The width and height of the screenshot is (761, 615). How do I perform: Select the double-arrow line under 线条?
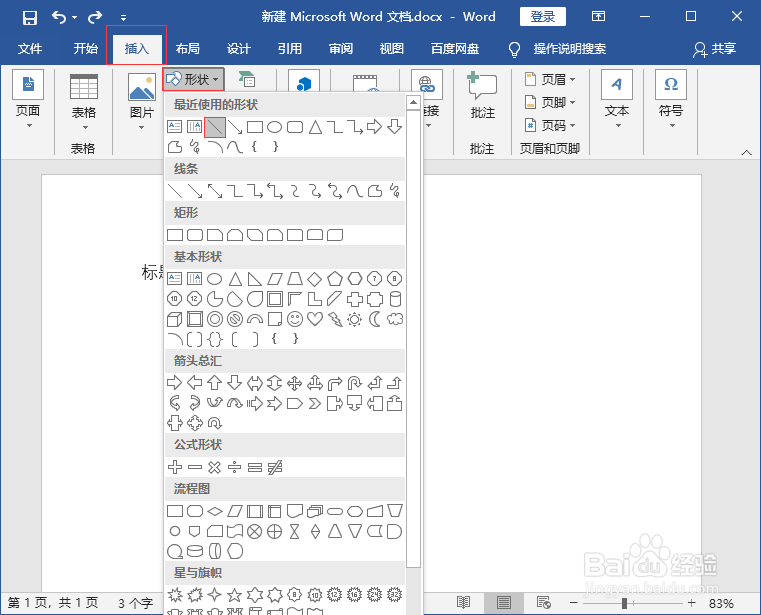click(x=215, y=191)
